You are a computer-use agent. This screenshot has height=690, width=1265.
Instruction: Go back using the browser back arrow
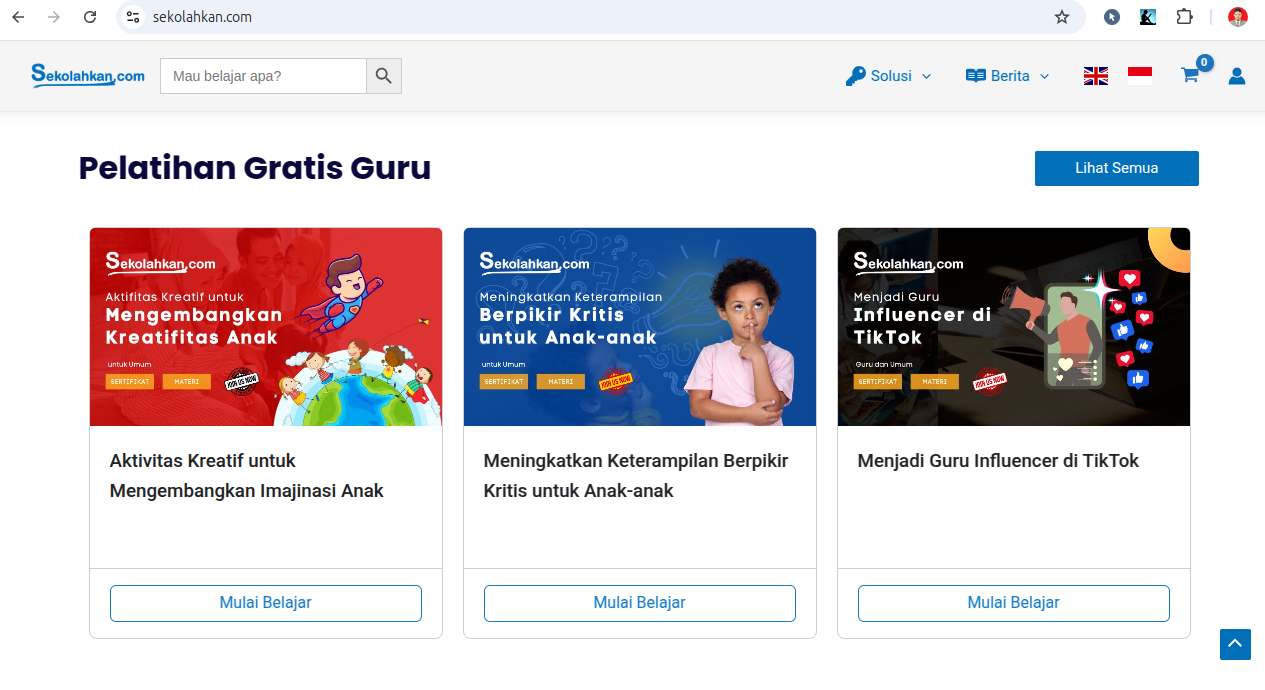(x=18, y=17)
